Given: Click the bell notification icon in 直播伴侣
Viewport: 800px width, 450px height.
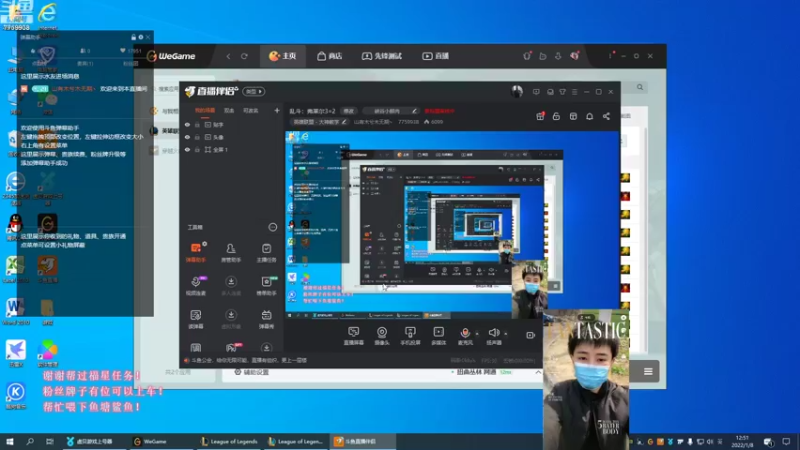Looking at the screenshot, I should click(589, 116).
